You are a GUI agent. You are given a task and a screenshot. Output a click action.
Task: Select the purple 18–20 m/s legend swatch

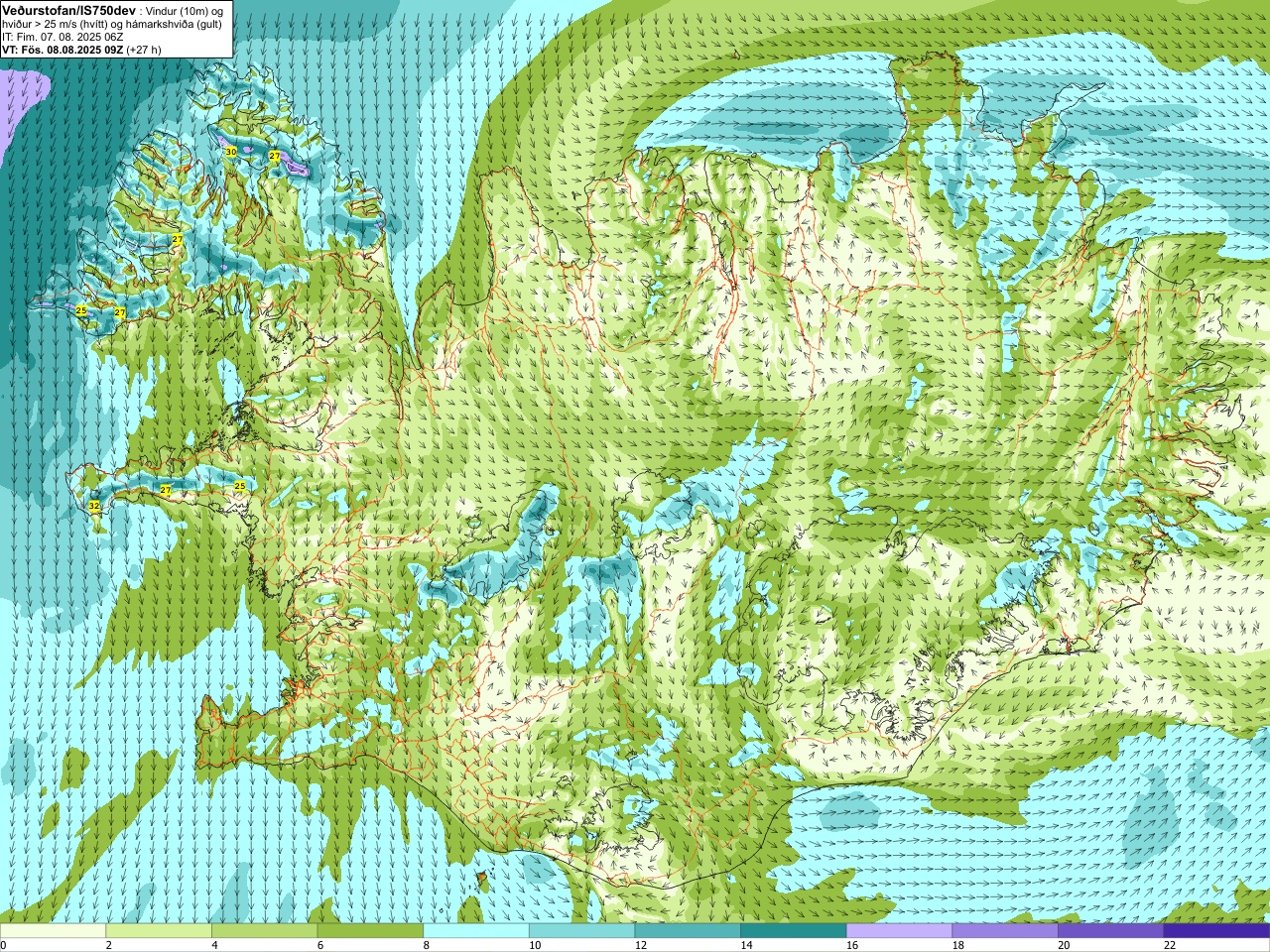[x=1005, y=931]
